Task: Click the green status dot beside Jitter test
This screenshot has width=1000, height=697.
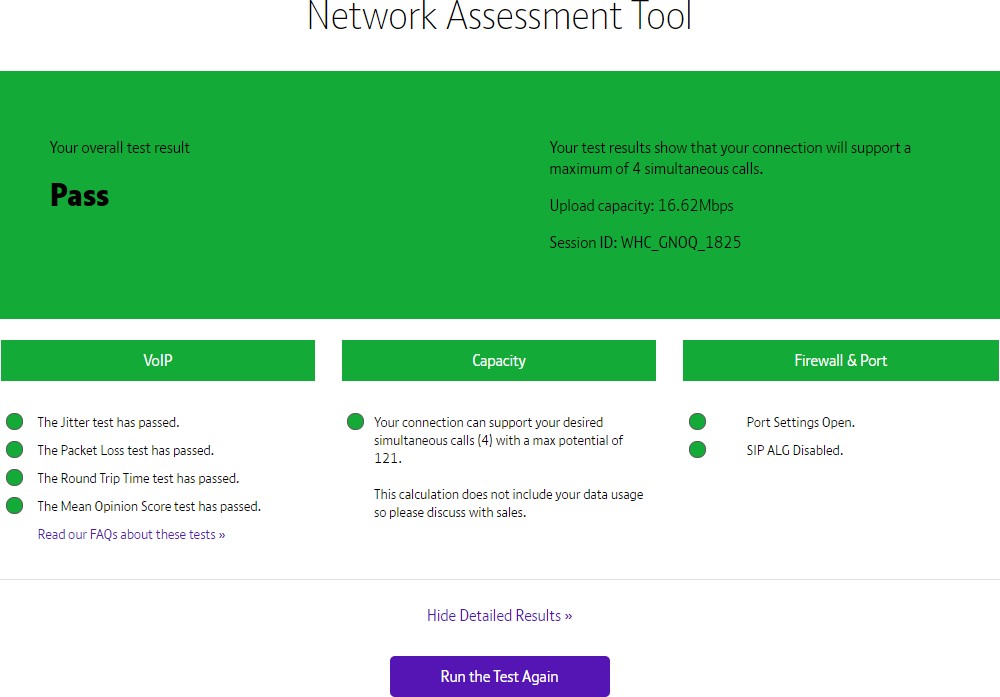Action: pyautogui.click(x=15, y=422)
